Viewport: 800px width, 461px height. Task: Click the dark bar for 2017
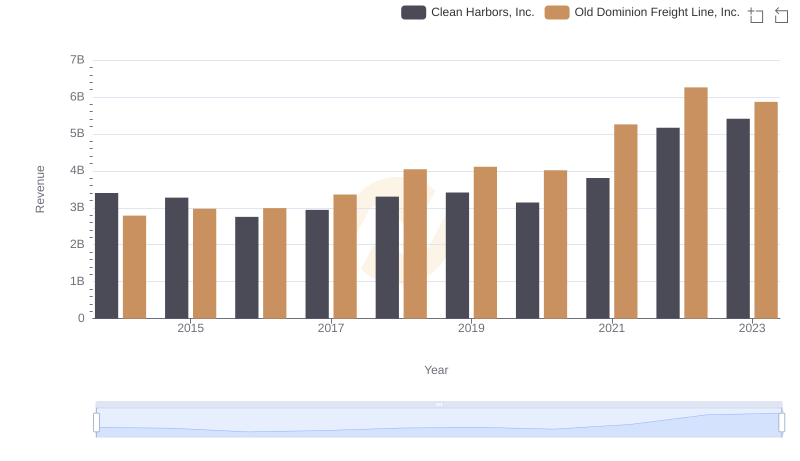point(317,264)
